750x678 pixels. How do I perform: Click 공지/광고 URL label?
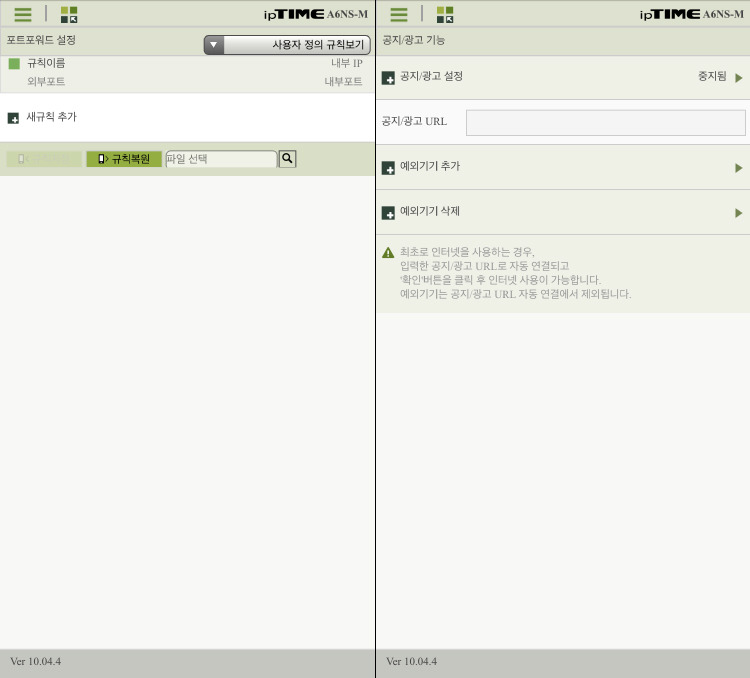[x=414, y=122]
